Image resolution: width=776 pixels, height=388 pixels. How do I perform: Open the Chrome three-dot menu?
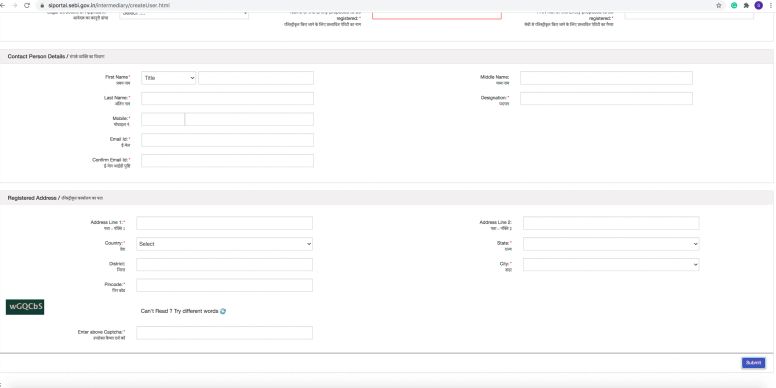coord(771,5)
